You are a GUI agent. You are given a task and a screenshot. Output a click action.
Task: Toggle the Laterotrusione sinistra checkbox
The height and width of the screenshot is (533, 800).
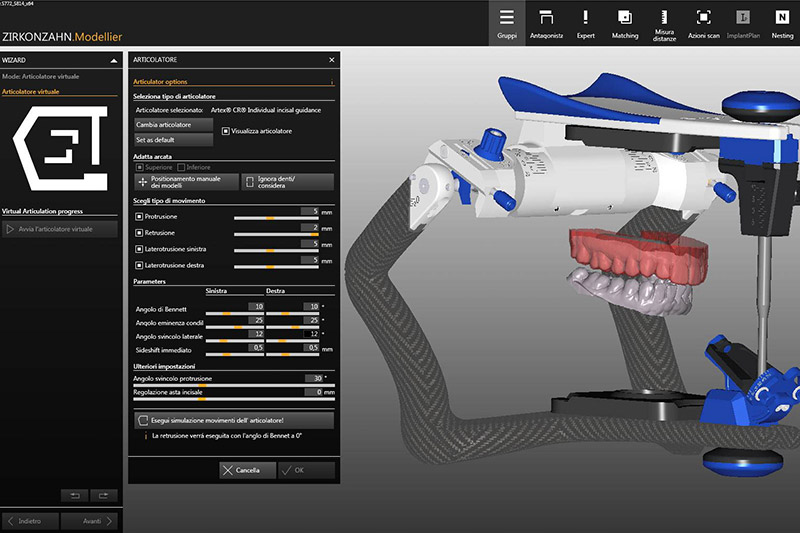coord(138,248)
